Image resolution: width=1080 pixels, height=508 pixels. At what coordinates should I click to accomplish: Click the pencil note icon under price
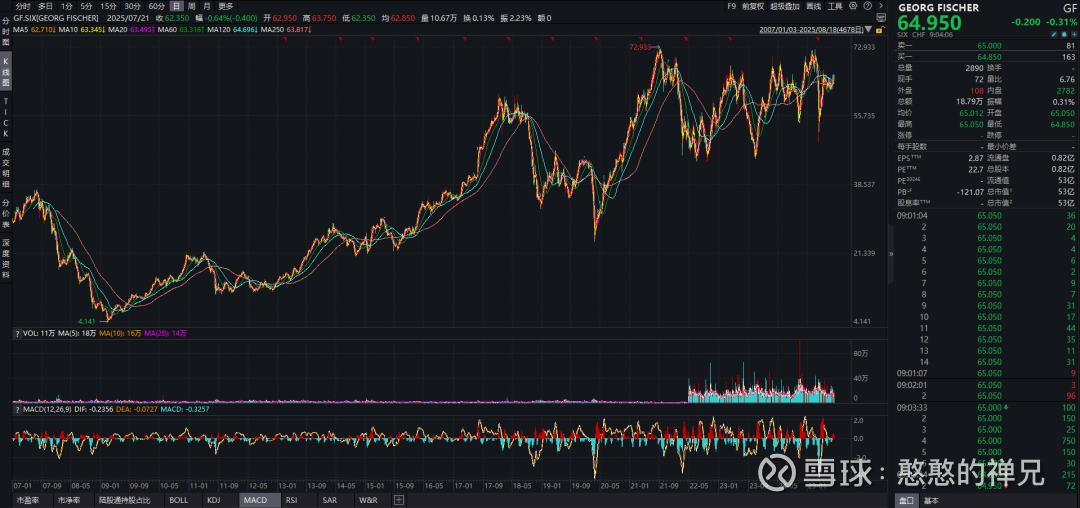1054,34
